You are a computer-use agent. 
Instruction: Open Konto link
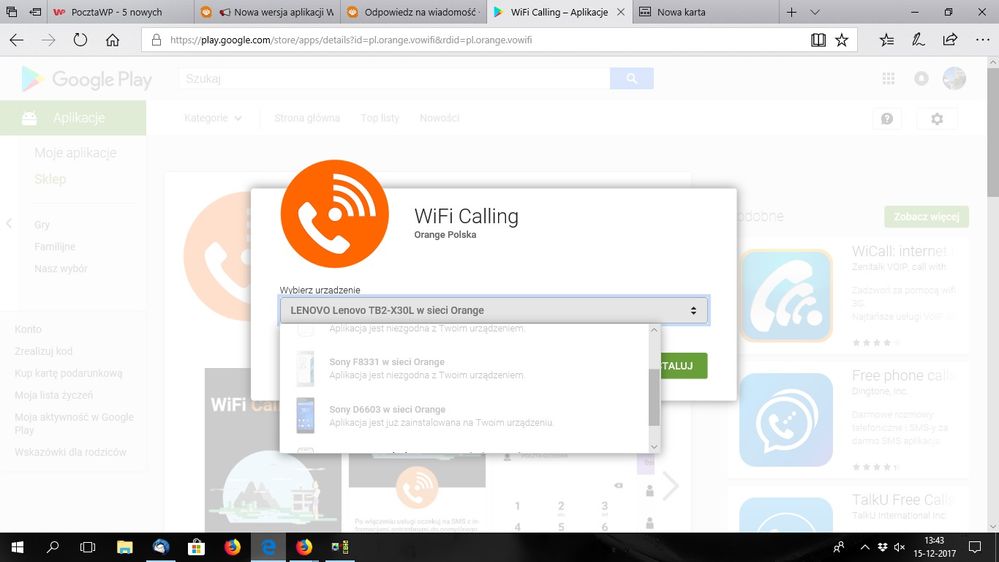28,329
